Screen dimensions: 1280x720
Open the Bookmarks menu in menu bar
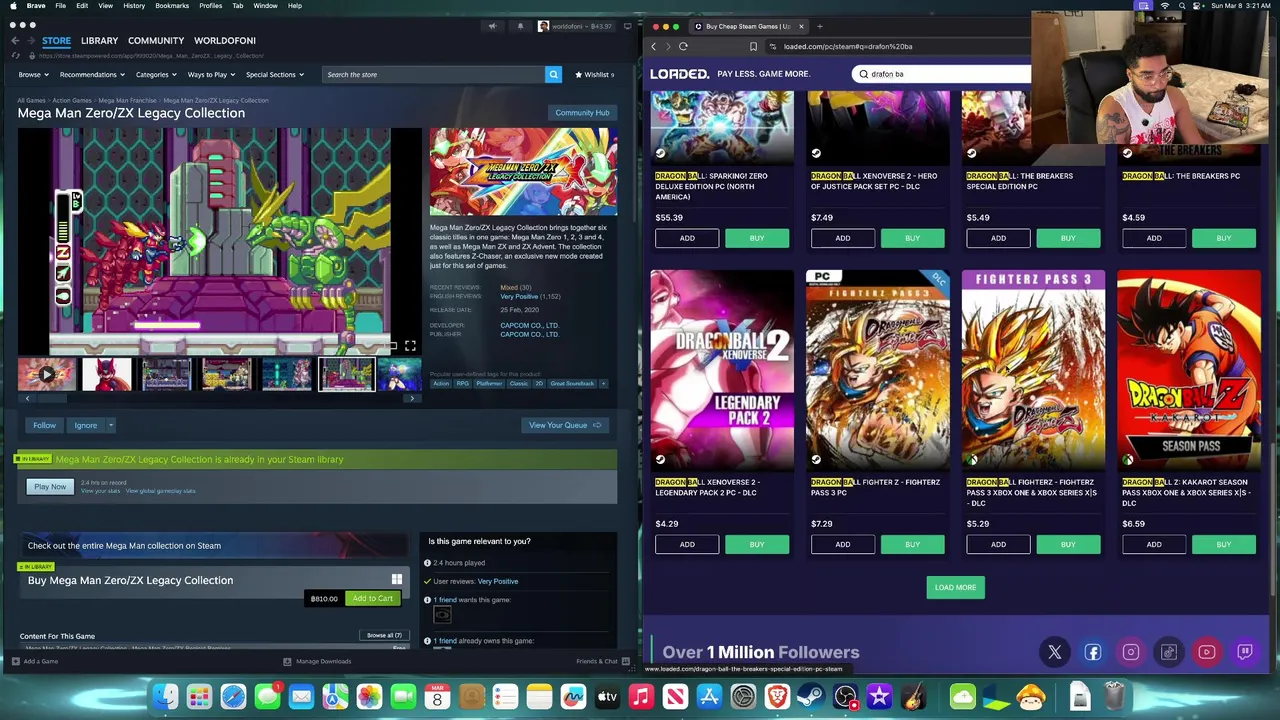(x=172, y=6)
